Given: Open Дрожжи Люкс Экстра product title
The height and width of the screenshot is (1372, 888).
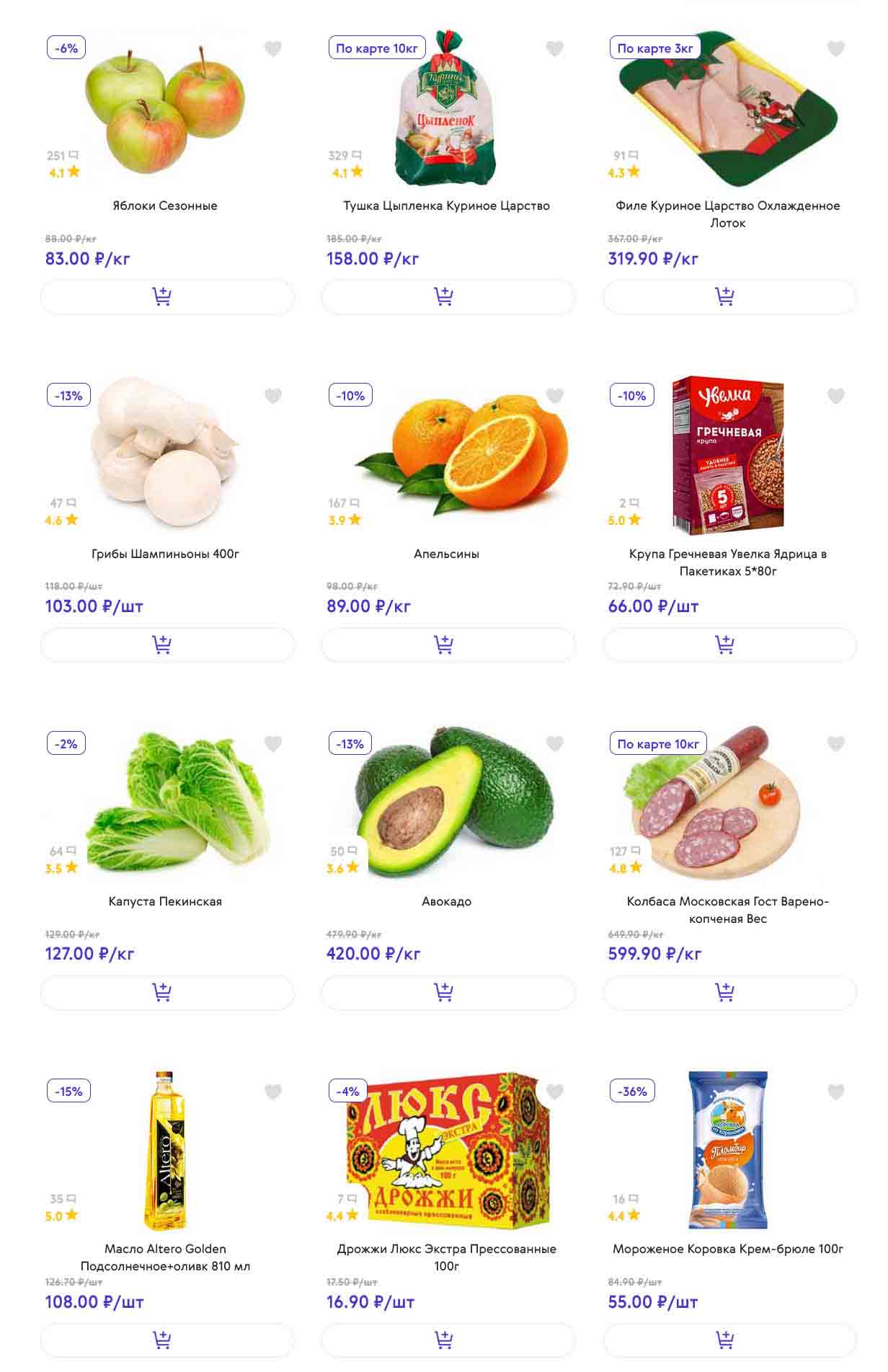Looking at the screenshot, I should point(446,1257).
